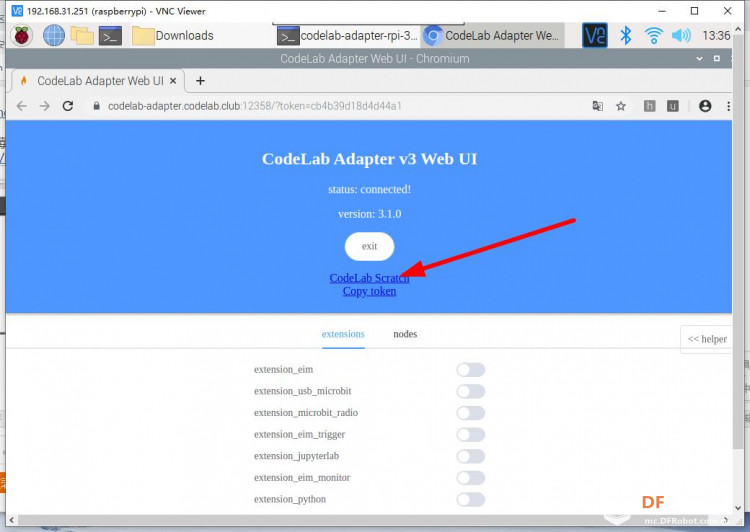Maximize the Chromium window in title bar
Image resolution: width=750 pixels, height=532 pixels.
click(717, 58)
